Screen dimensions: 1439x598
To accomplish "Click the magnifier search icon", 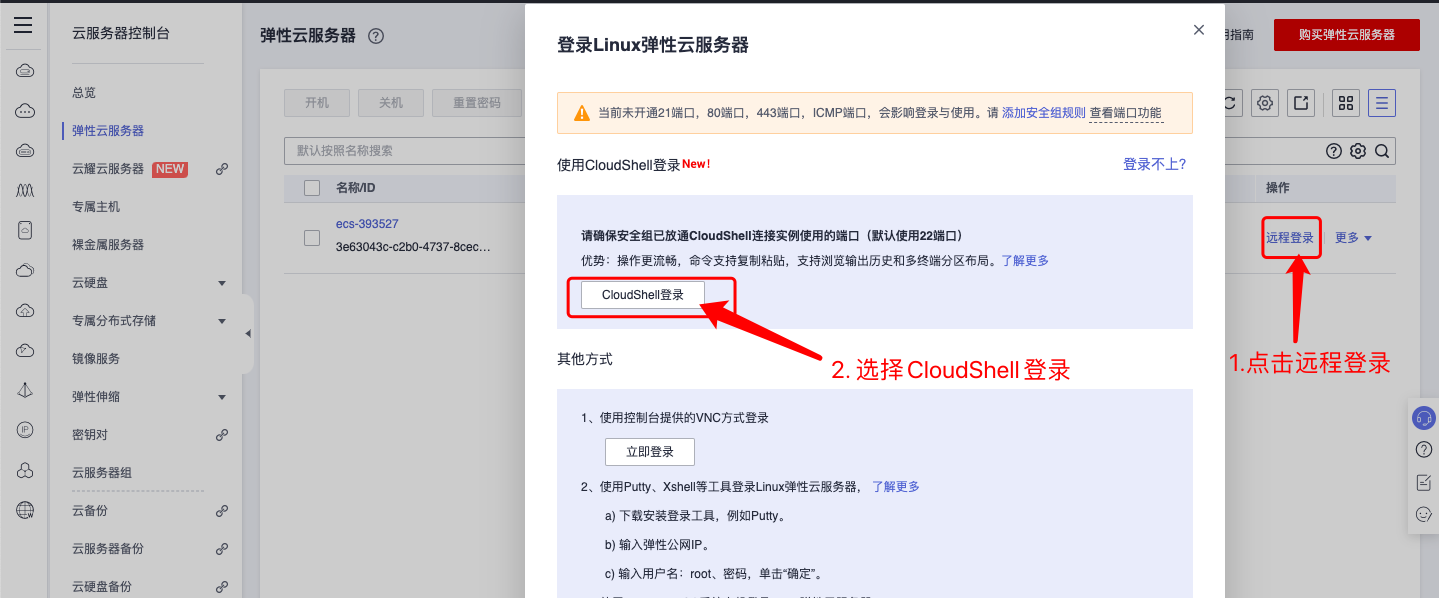I will (1382, 151).
